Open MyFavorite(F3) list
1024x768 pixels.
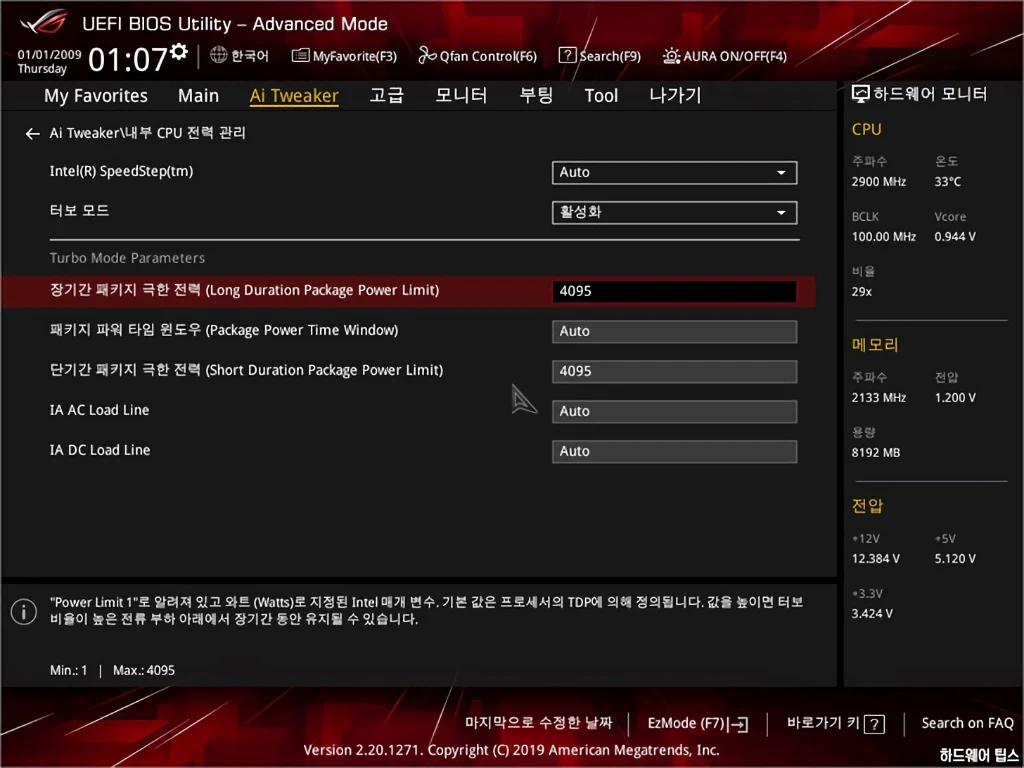[x=344, y=56]
